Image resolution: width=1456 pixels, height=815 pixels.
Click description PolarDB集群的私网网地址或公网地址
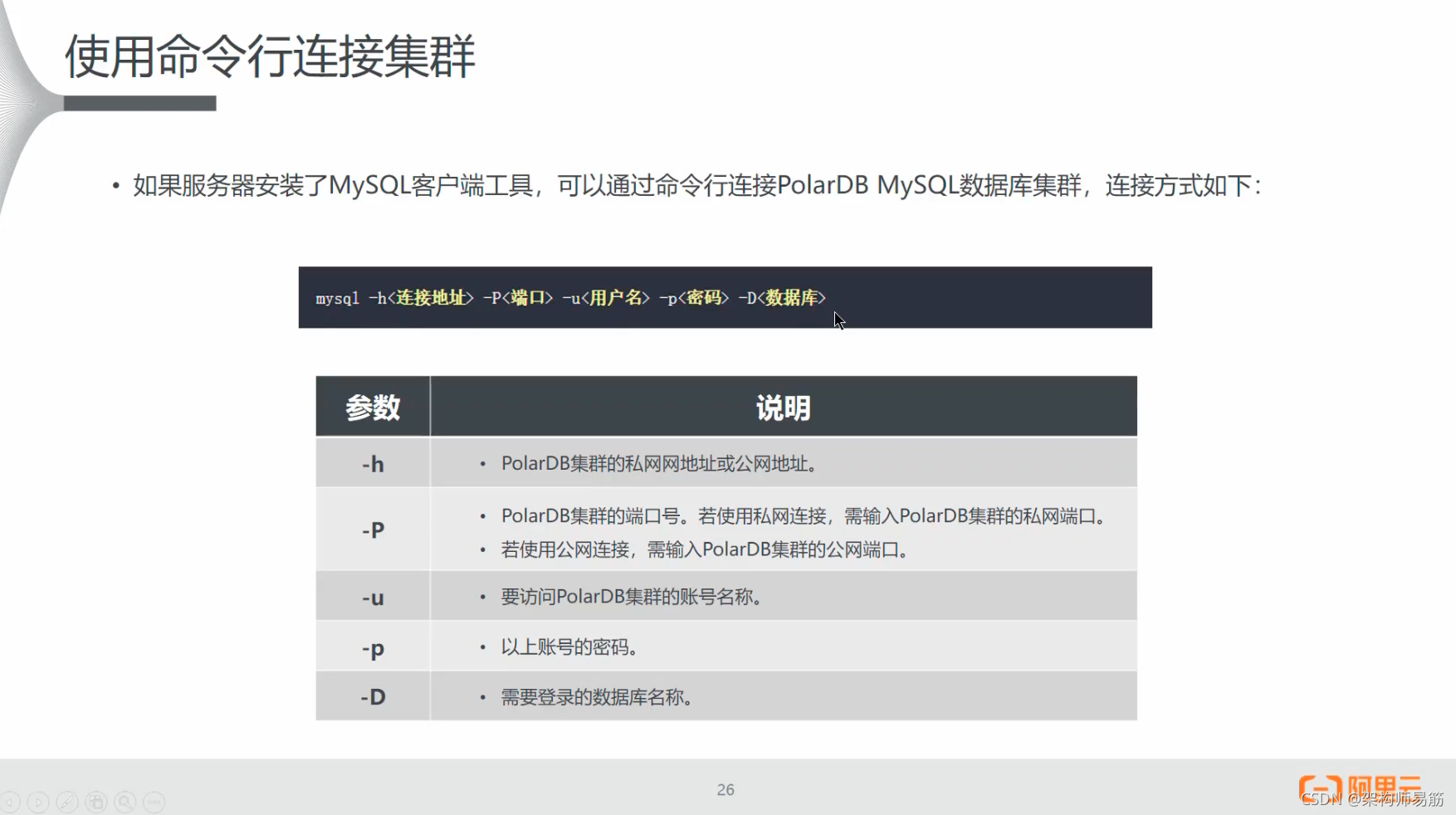(x=659, y=464)
